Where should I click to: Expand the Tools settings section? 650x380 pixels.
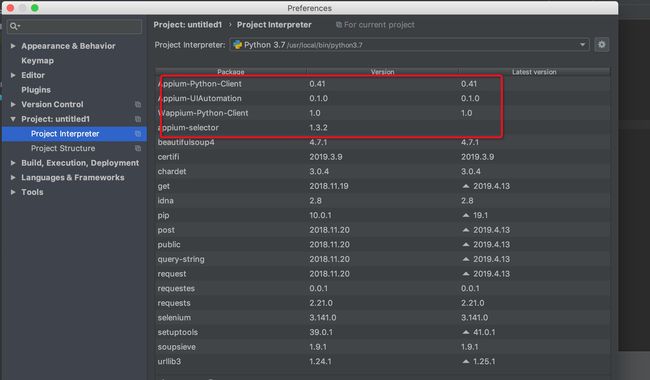pos(13,192)
